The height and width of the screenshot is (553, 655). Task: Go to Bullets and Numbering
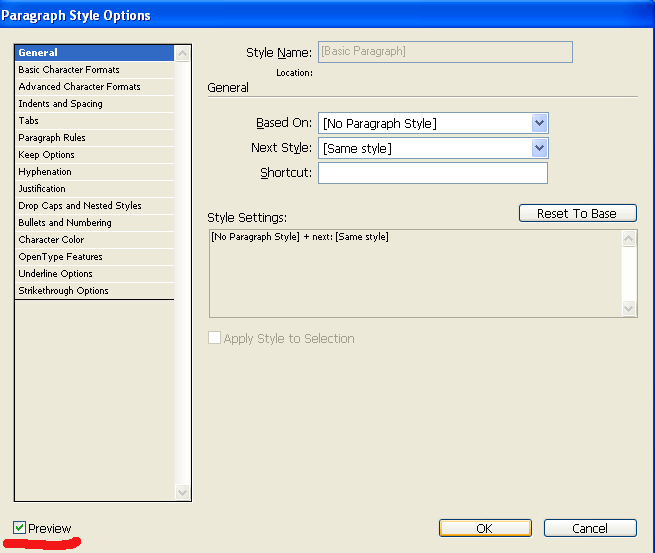click(x=94, y=223)
